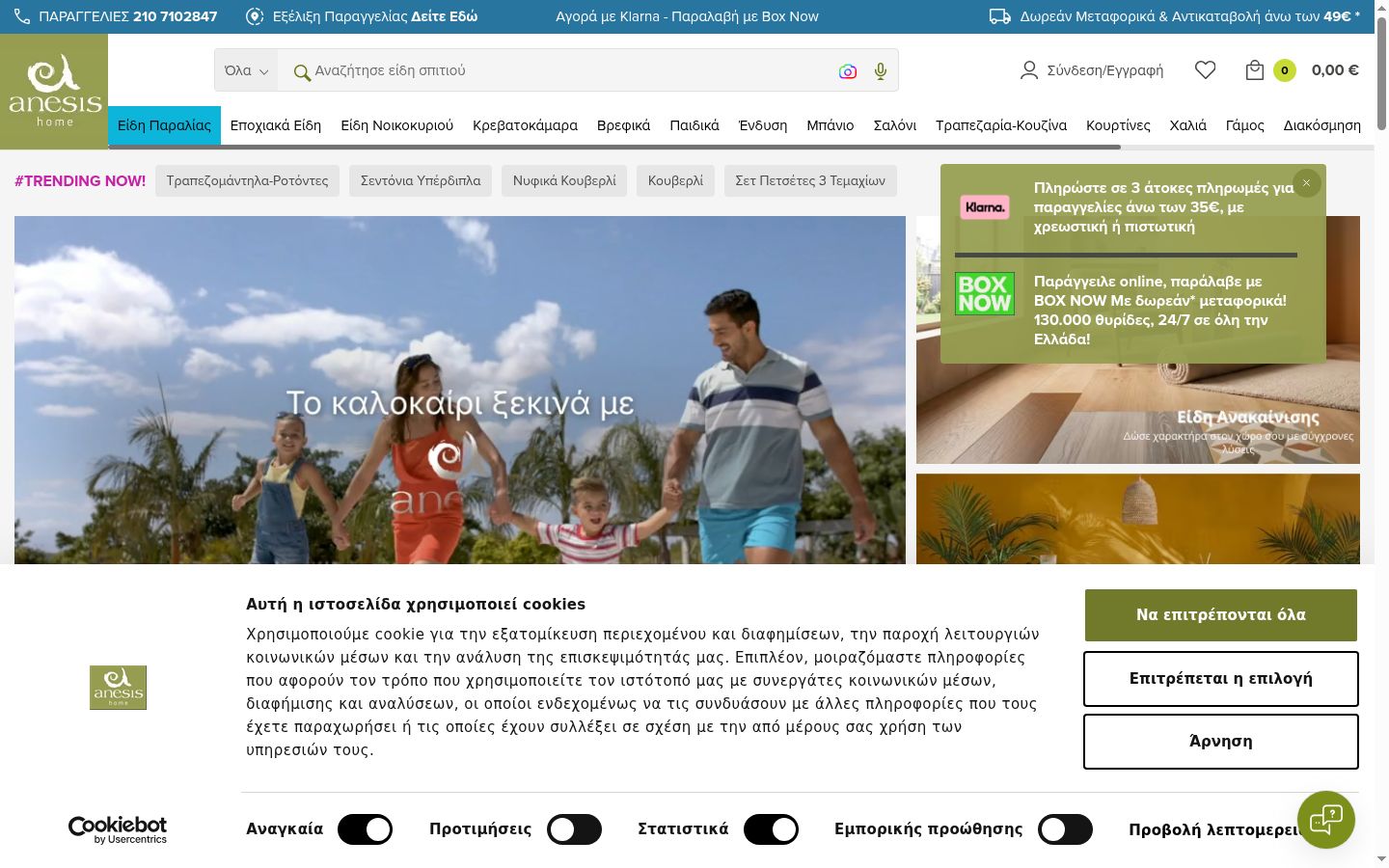Open image search with the camera icon

(x=848, y=71)
